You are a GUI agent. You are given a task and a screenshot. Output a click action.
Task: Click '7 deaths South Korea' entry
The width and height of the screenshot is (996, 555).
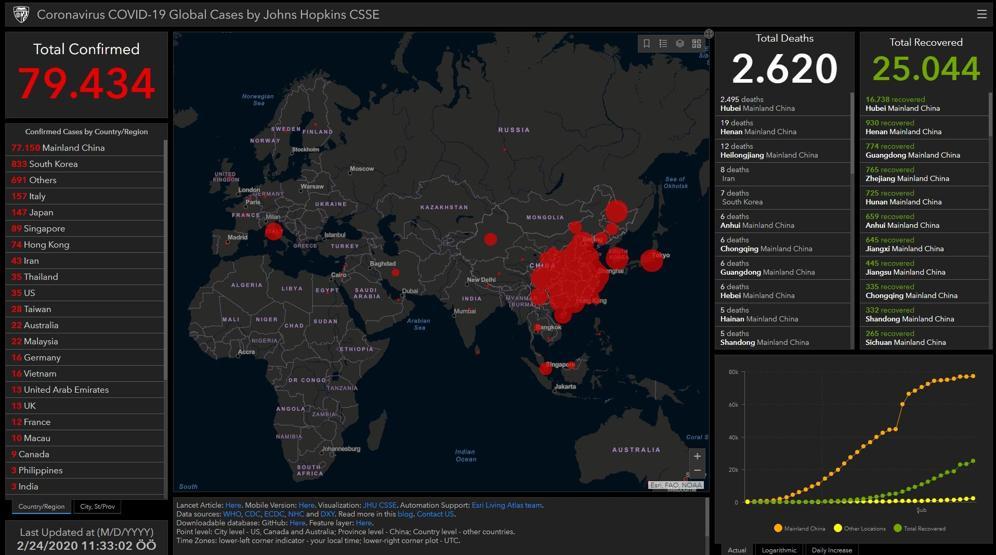point(783,197)
